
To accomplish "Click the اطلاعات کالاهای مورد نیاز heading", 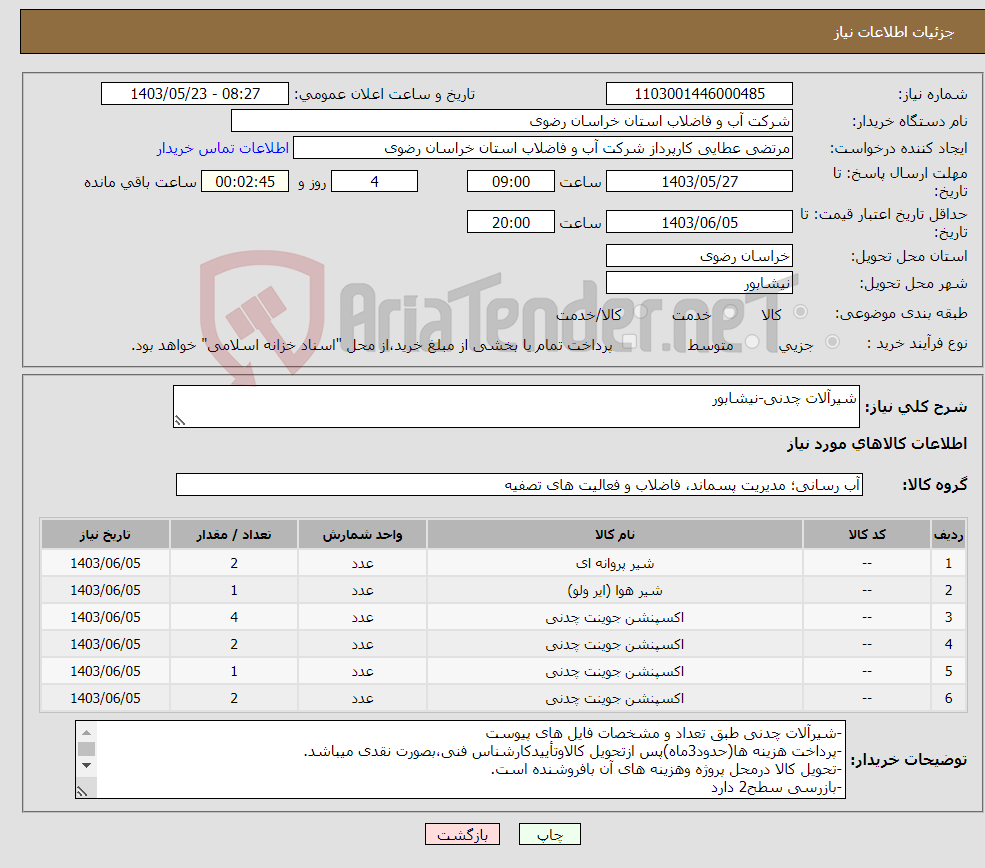I will [x=877, y=443].
